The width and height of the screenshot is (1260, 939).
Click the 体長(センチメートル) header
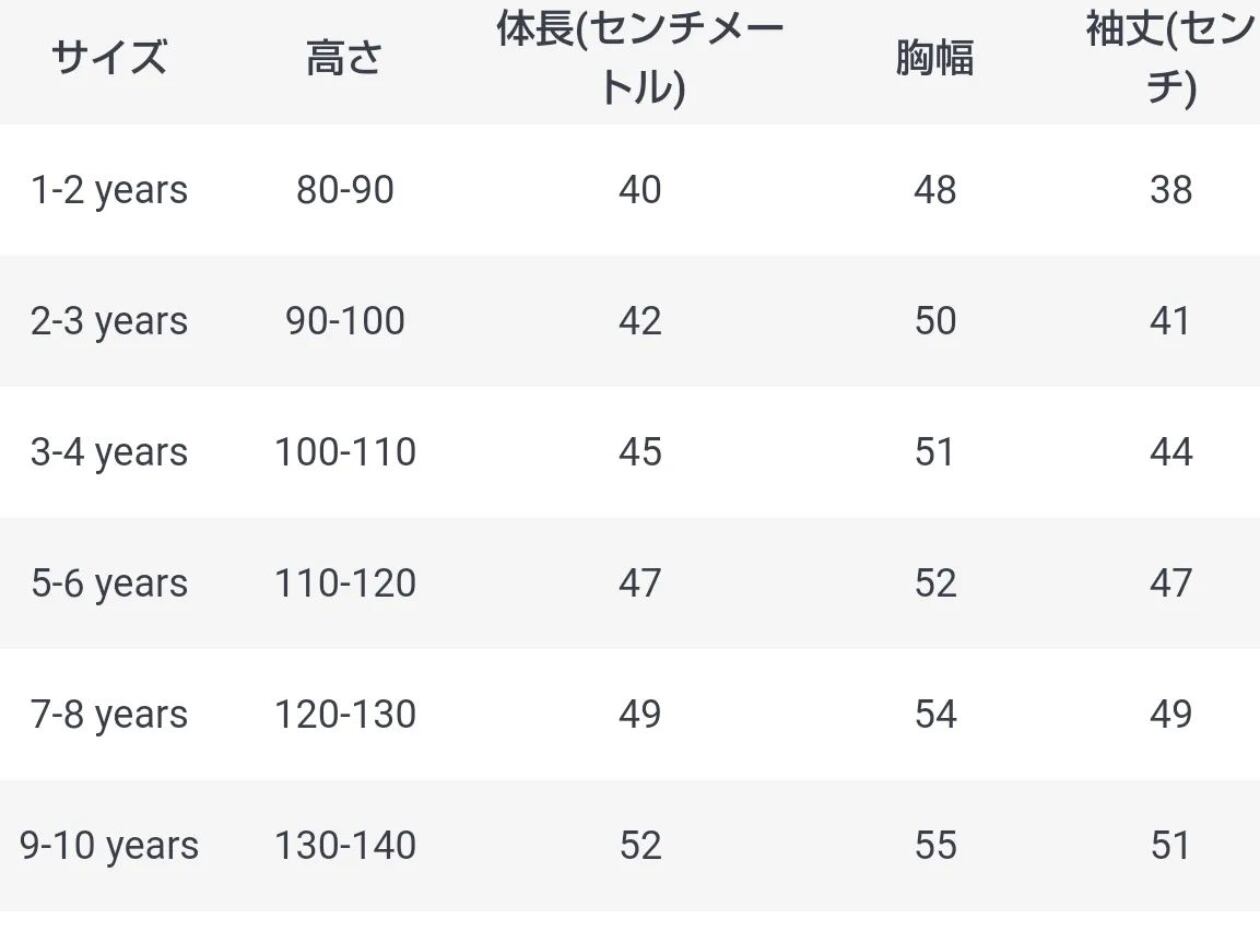(x=640, y=60)
